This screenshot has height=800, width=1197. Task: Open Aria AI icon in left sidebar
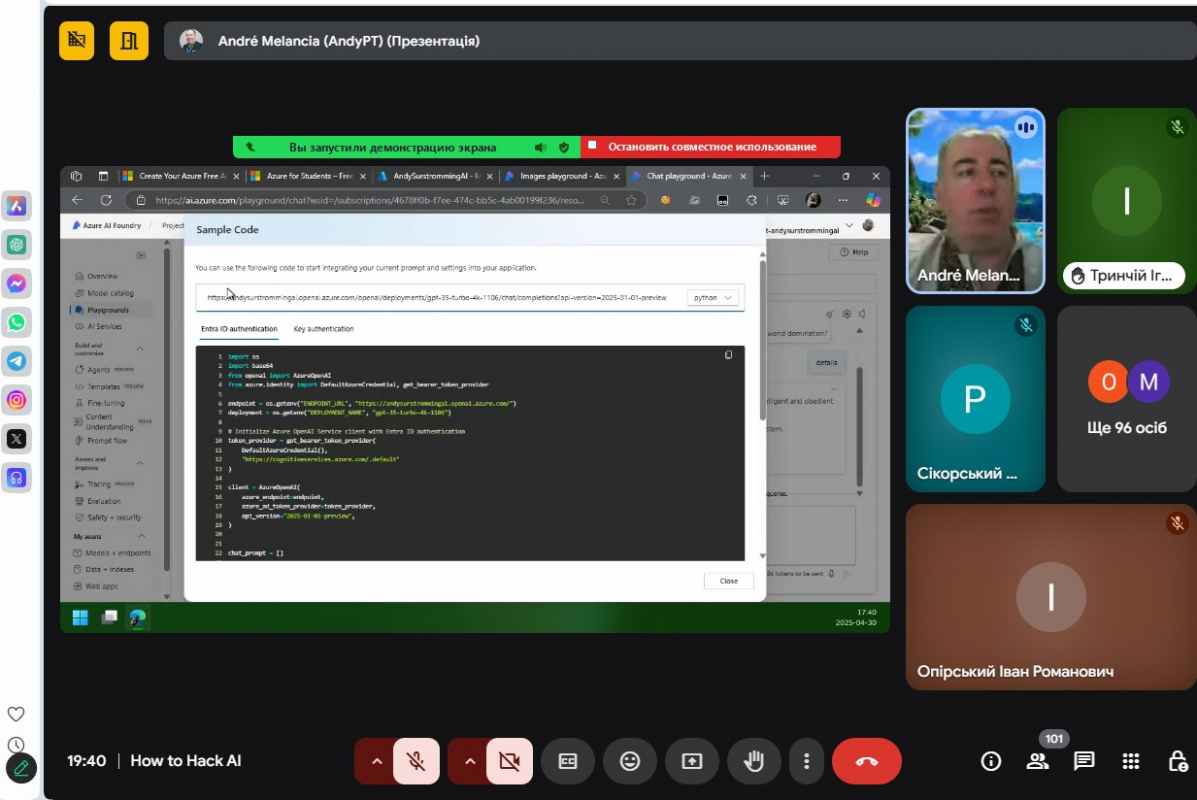17,206
